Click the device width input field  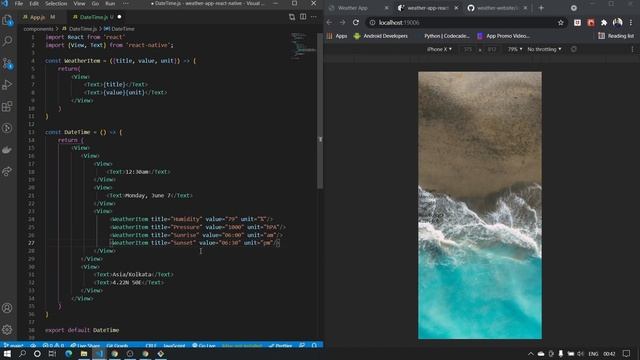pos(468,49)
